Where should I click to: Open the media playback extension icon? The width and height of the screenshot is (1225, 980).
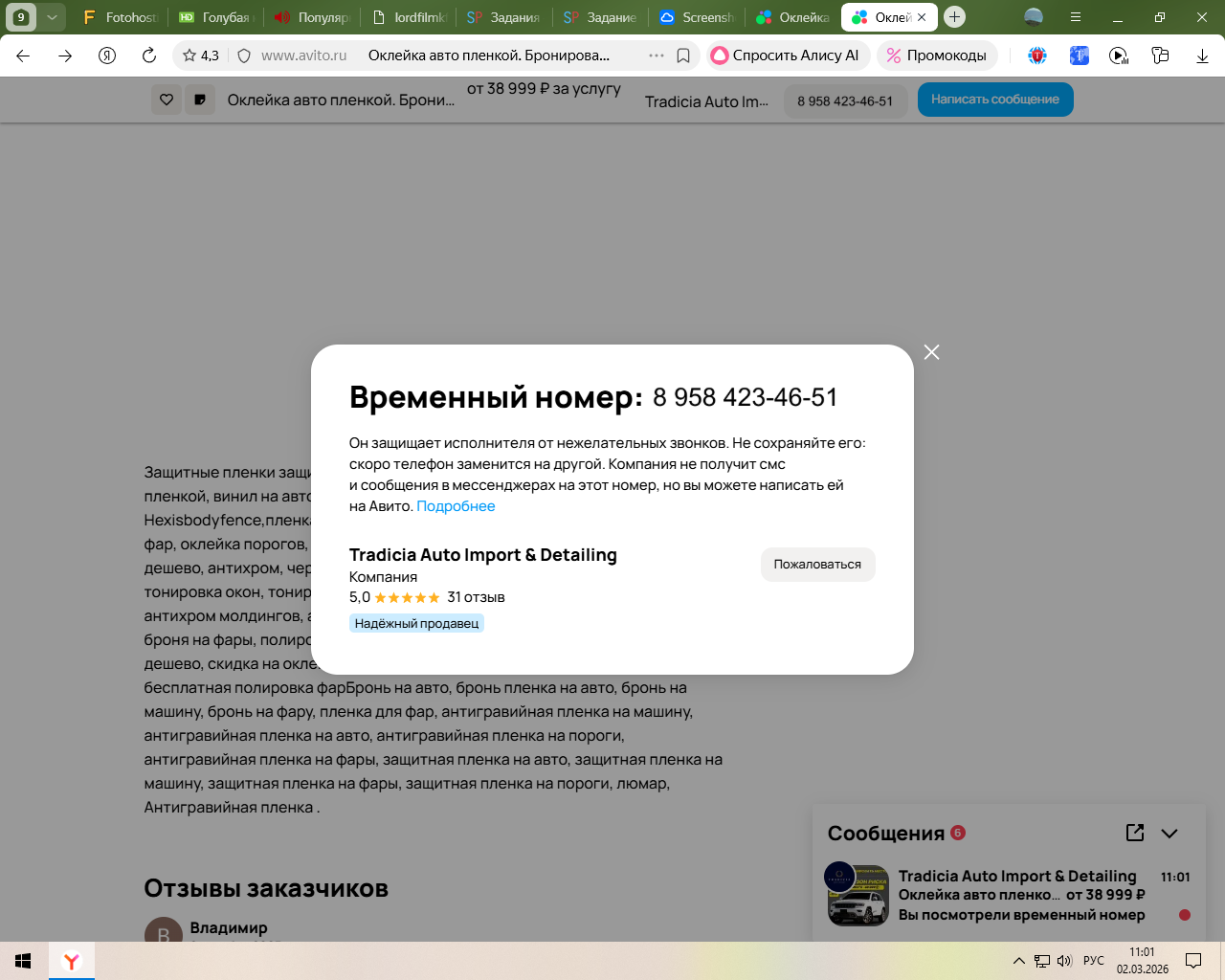click(1119, 56)
